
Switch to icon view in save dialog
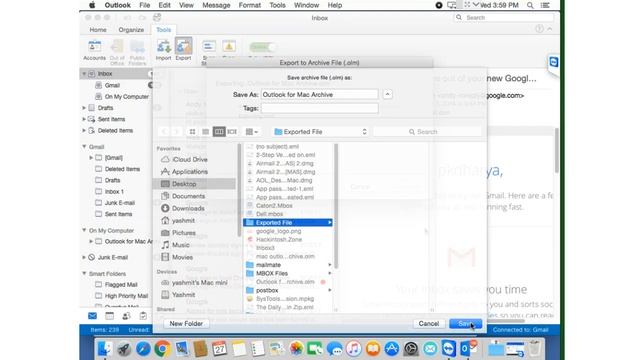[x=192, y=132]
